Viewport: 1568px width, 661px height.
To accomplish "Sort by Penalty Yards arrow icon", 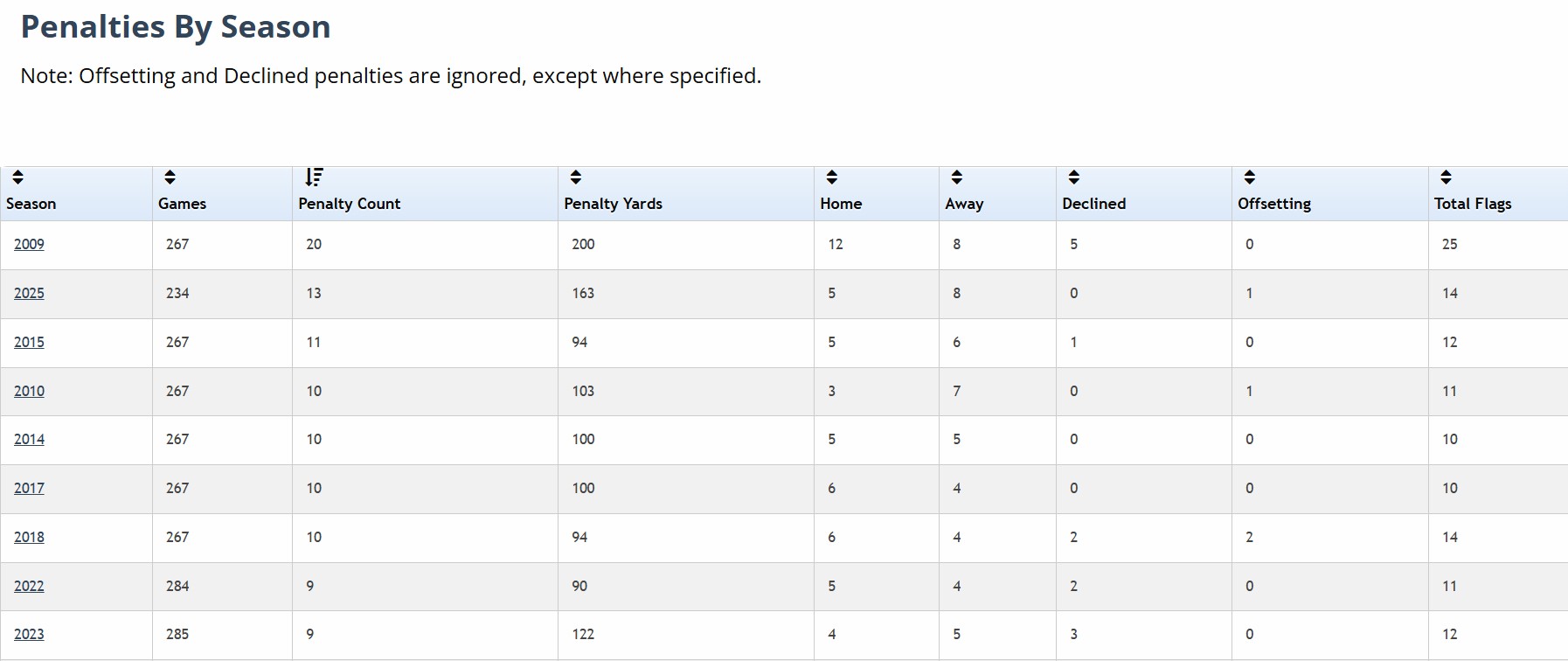I will pos(576,177).
